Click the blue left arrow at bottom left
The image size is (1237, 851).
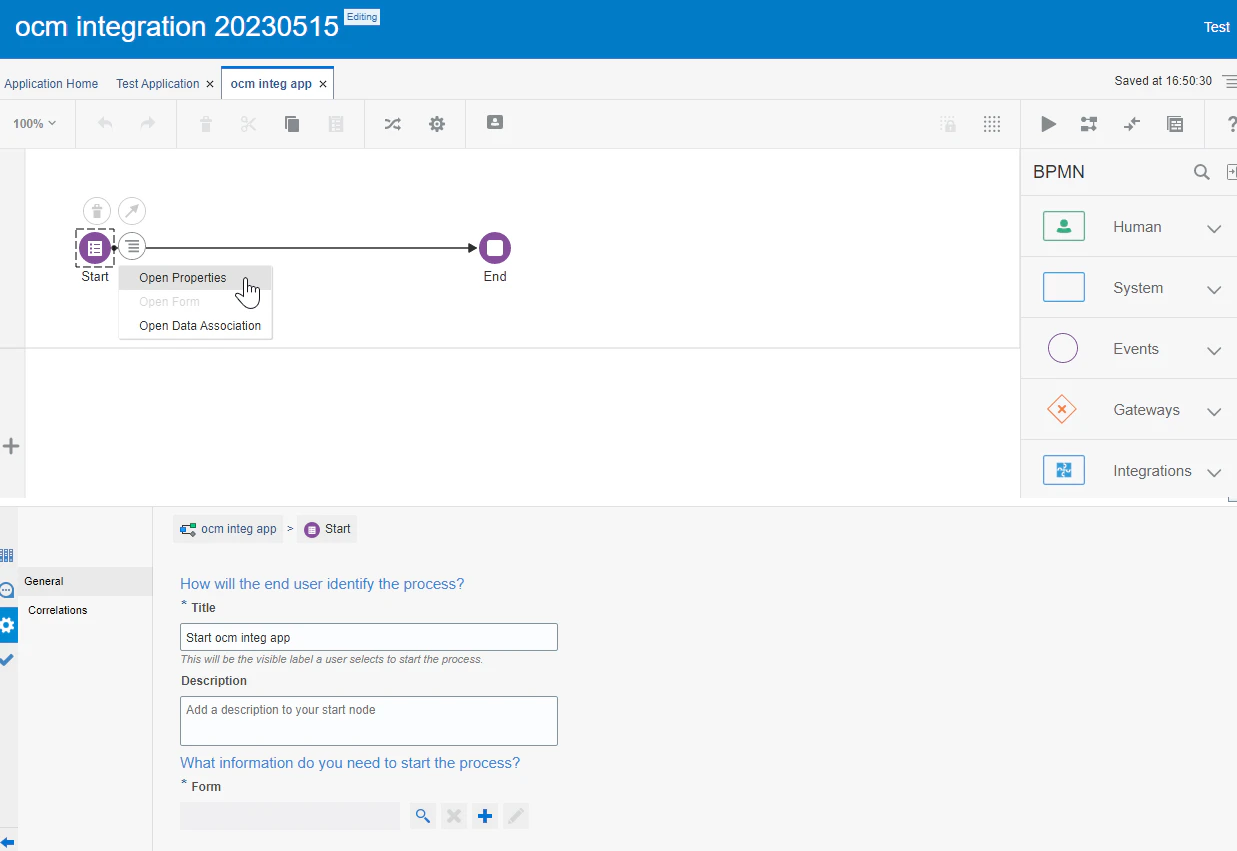(x=7, y=842)
